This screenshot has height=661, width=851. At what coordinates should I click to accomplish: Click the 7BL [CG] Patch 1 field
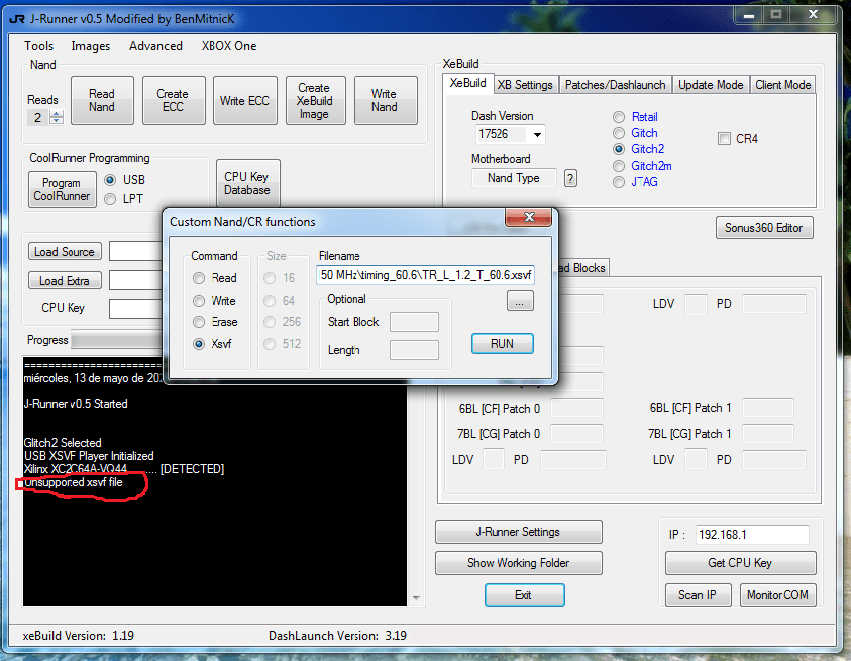pyautogui.click(x=767, y=434)
